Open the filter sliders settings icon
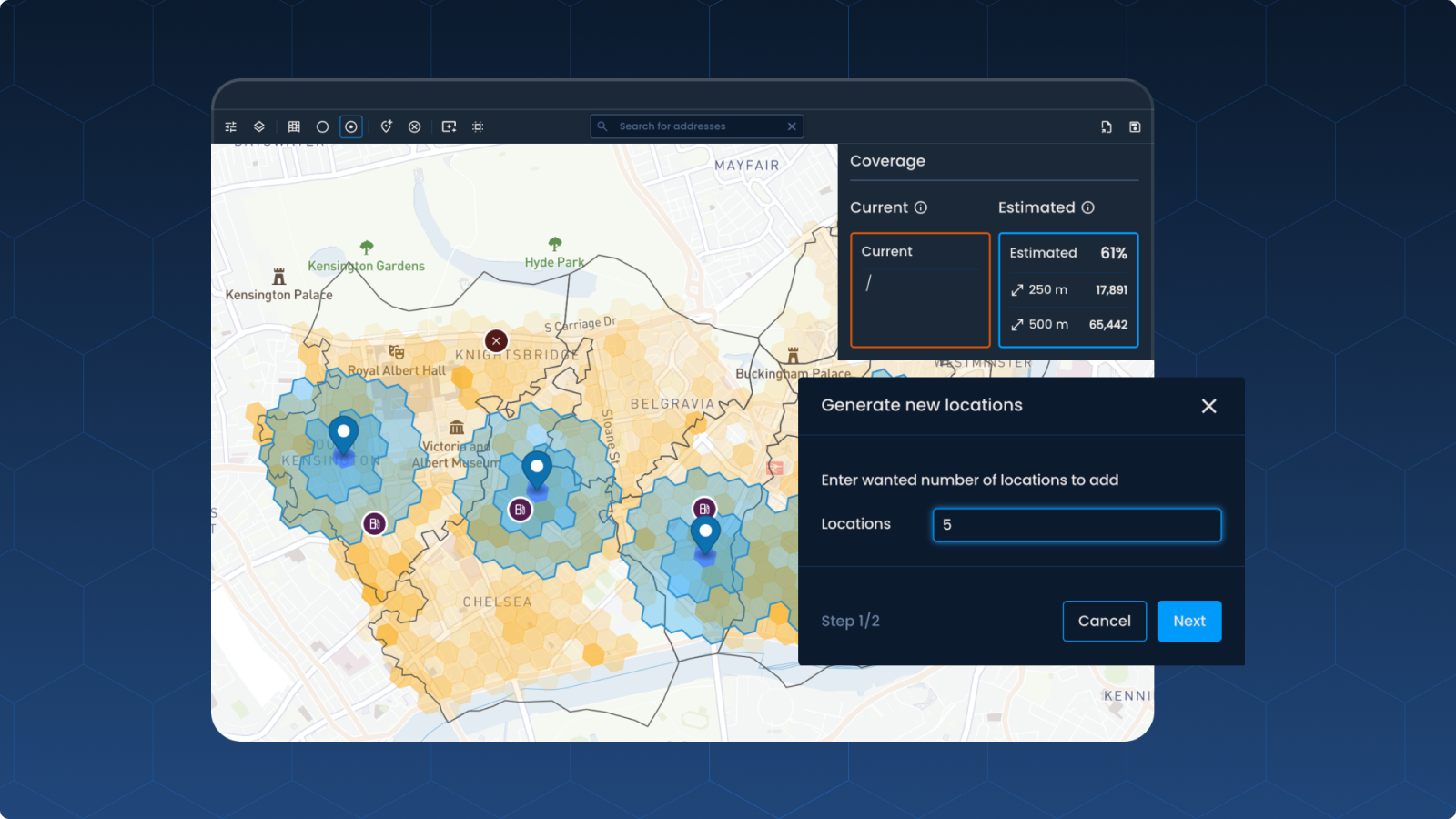The image size is (1456, 819). [231, 126]
